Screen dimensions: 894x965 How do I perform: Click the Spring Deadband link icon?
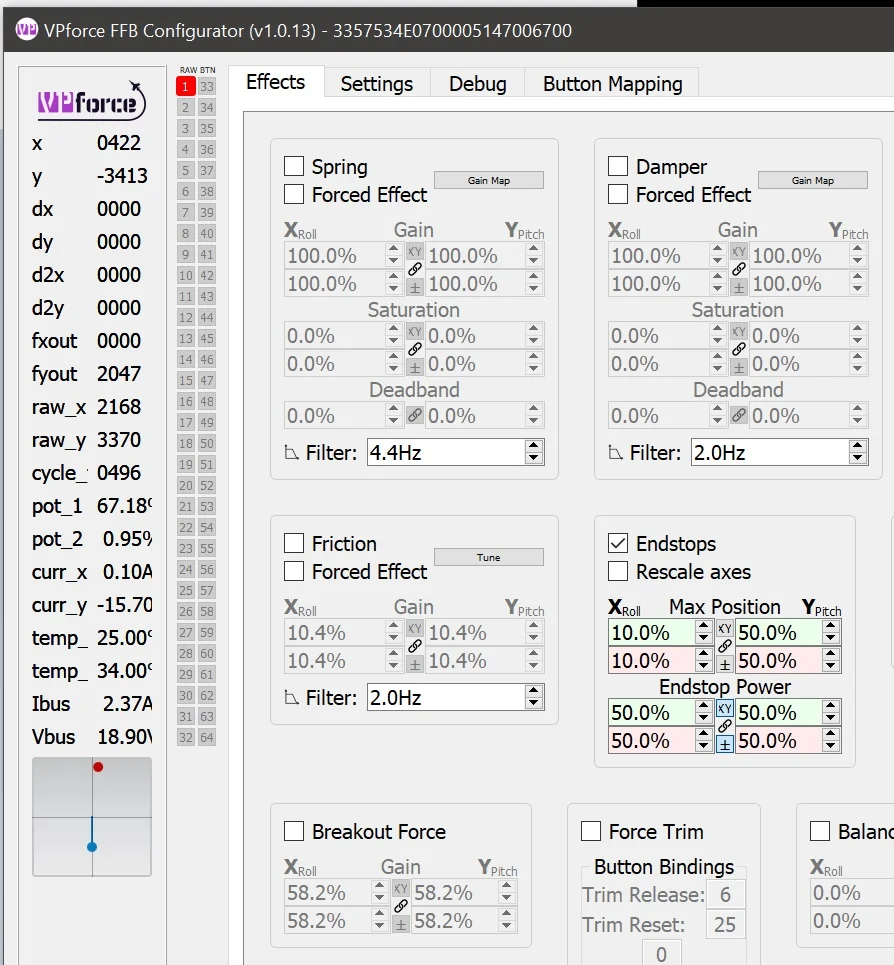(415, 415)
